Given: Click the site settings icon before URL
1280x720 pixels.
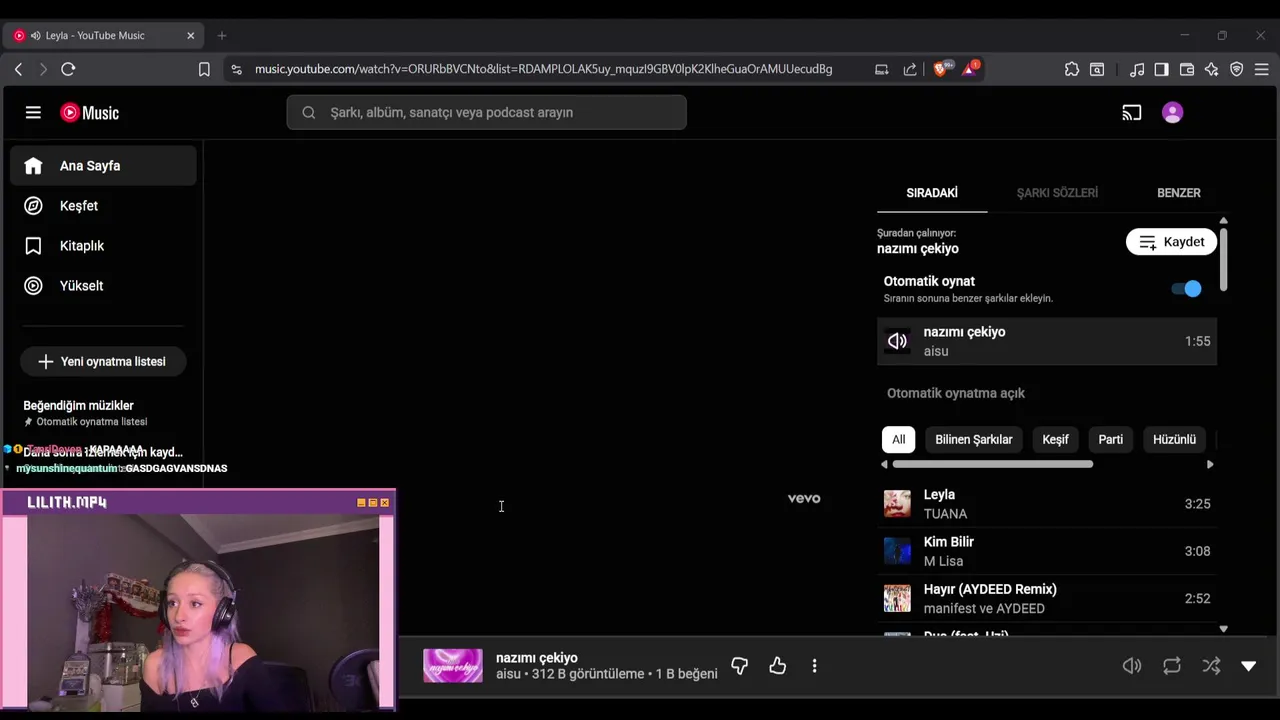Looking at the screenshot, I should (x=236, y=69).
